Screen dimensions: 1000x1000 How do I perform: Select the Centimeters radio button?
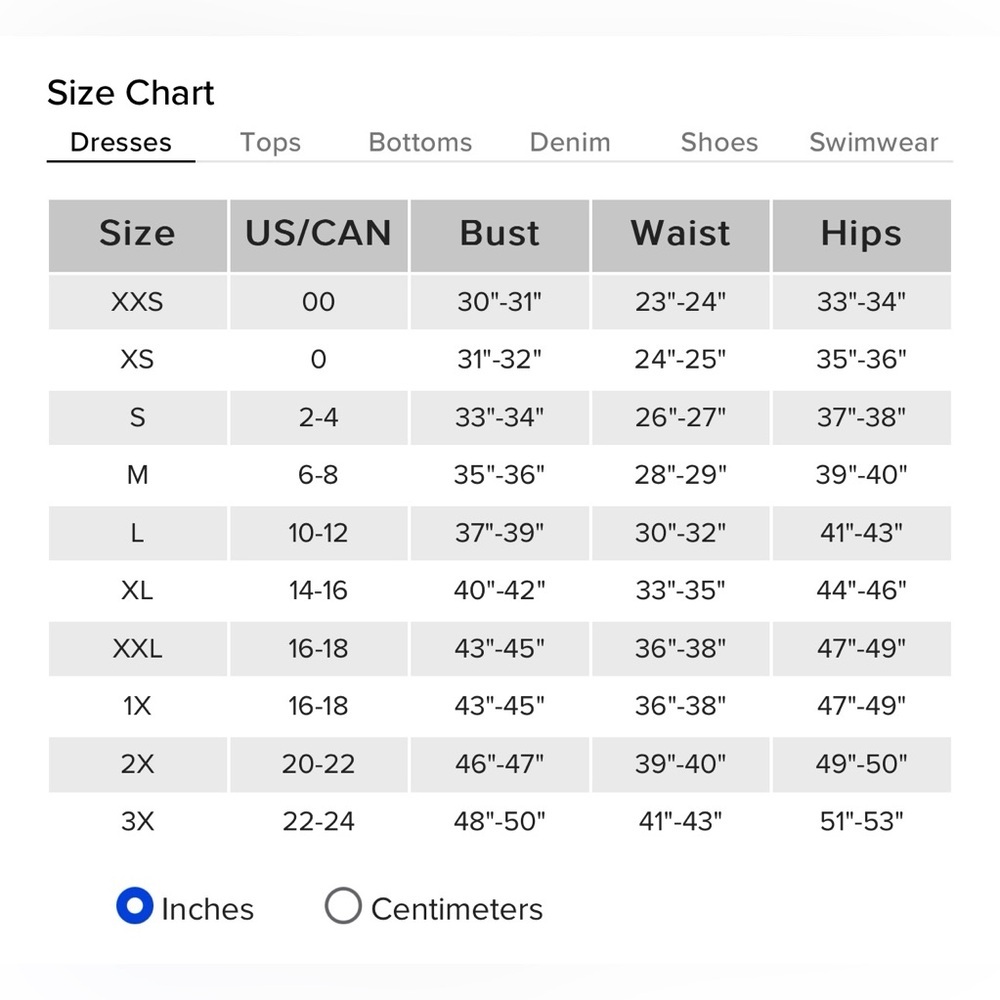[343, 906]
